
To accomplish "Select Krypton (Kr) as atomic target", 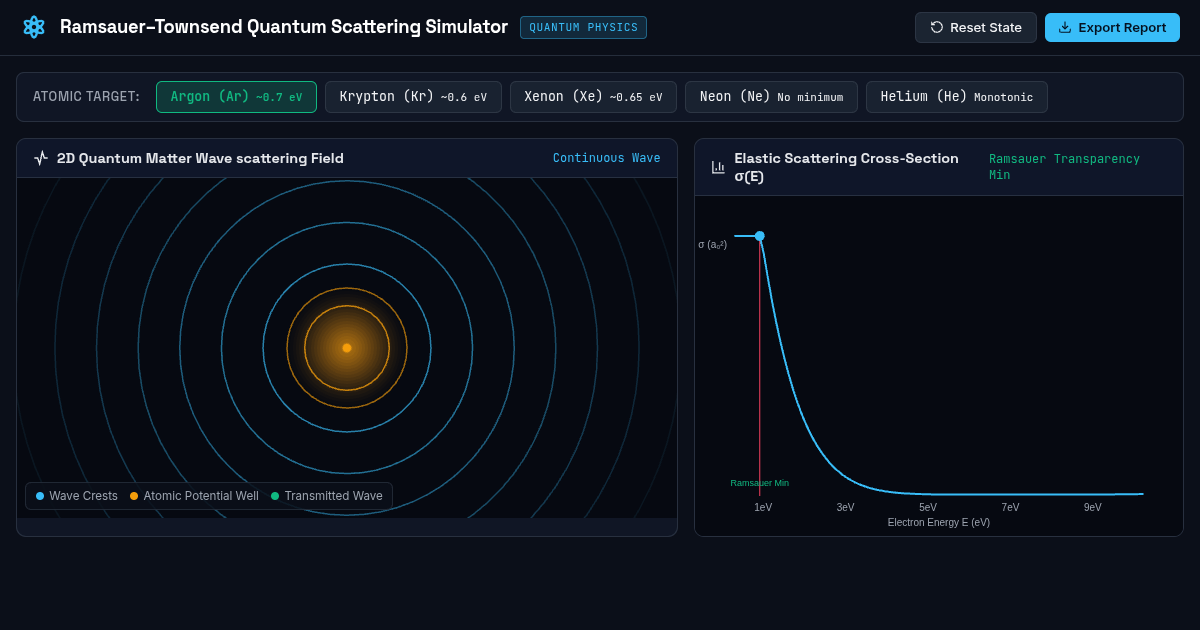I will pos(413,97).
